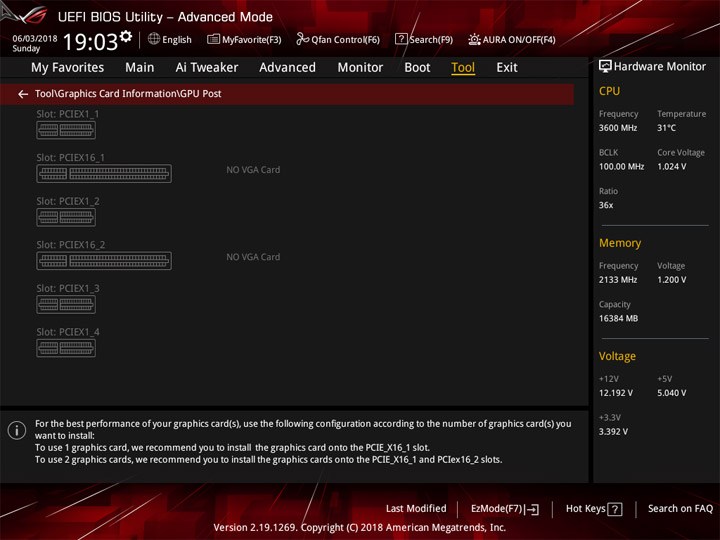Image resolution: width=720 pixels, height=540 pixels.
Task: Click the PCIEX16_2 slot graphic
Action: 104,261
